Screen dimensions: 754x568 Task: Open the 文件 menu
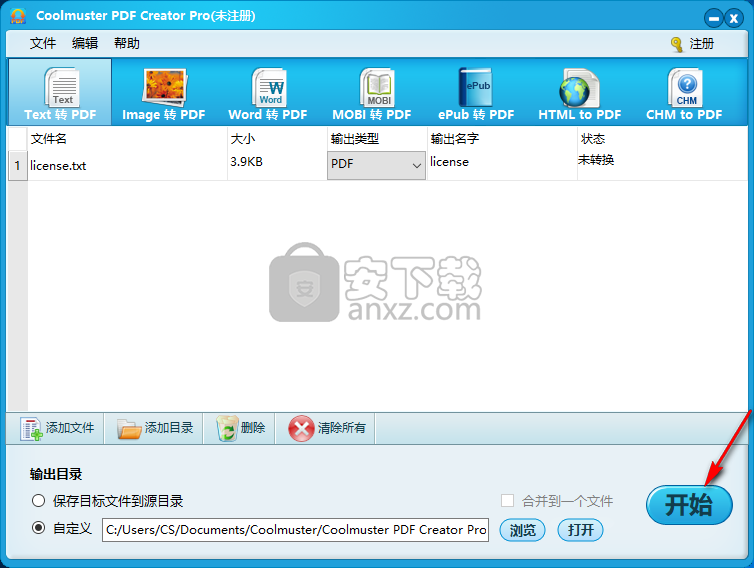[43, 43]
